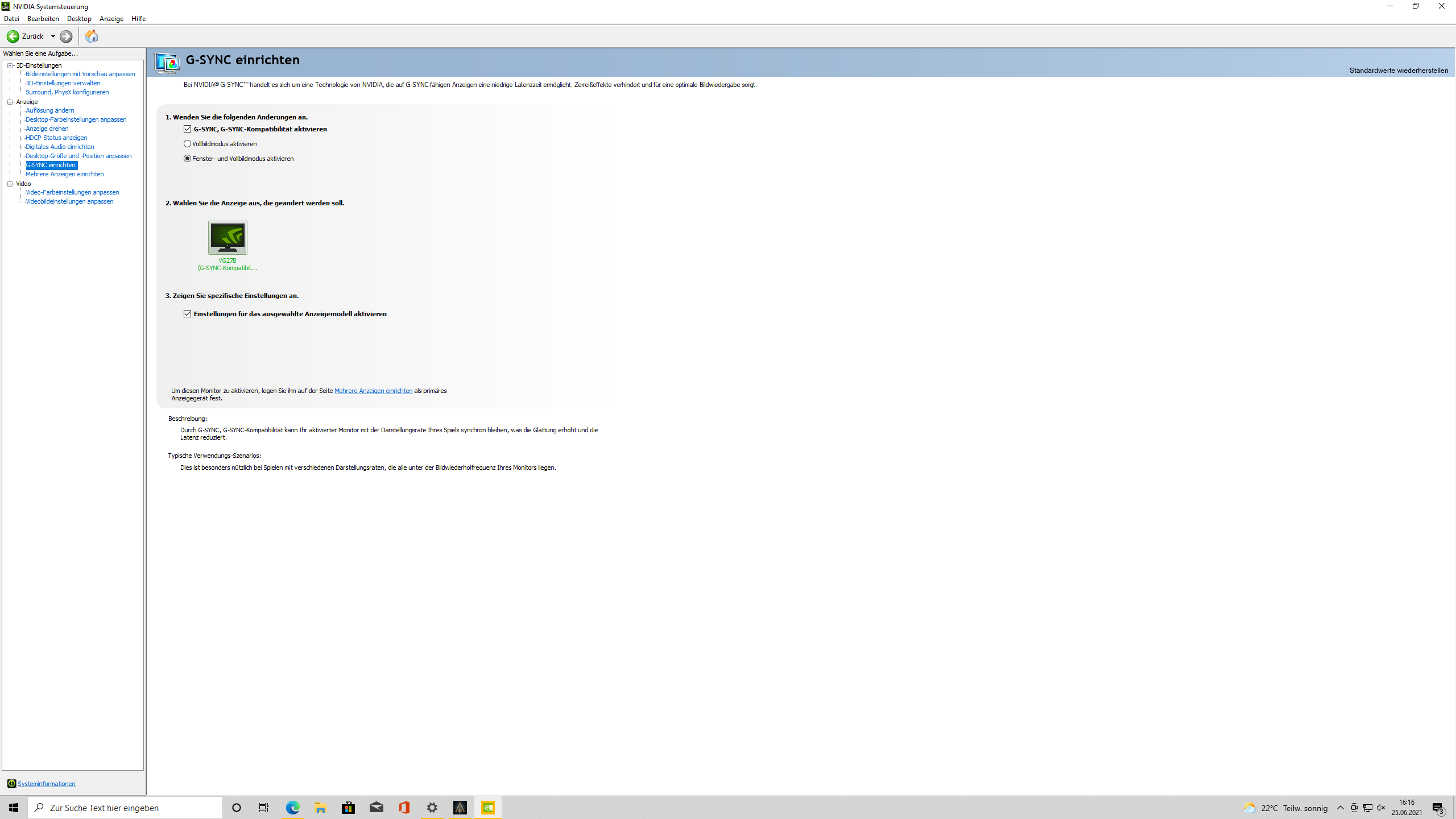Click the Mehrere Anzeigen einrichten hyperlink
The width and height of the screenshot is (1456, 819).
pos(373,391)
